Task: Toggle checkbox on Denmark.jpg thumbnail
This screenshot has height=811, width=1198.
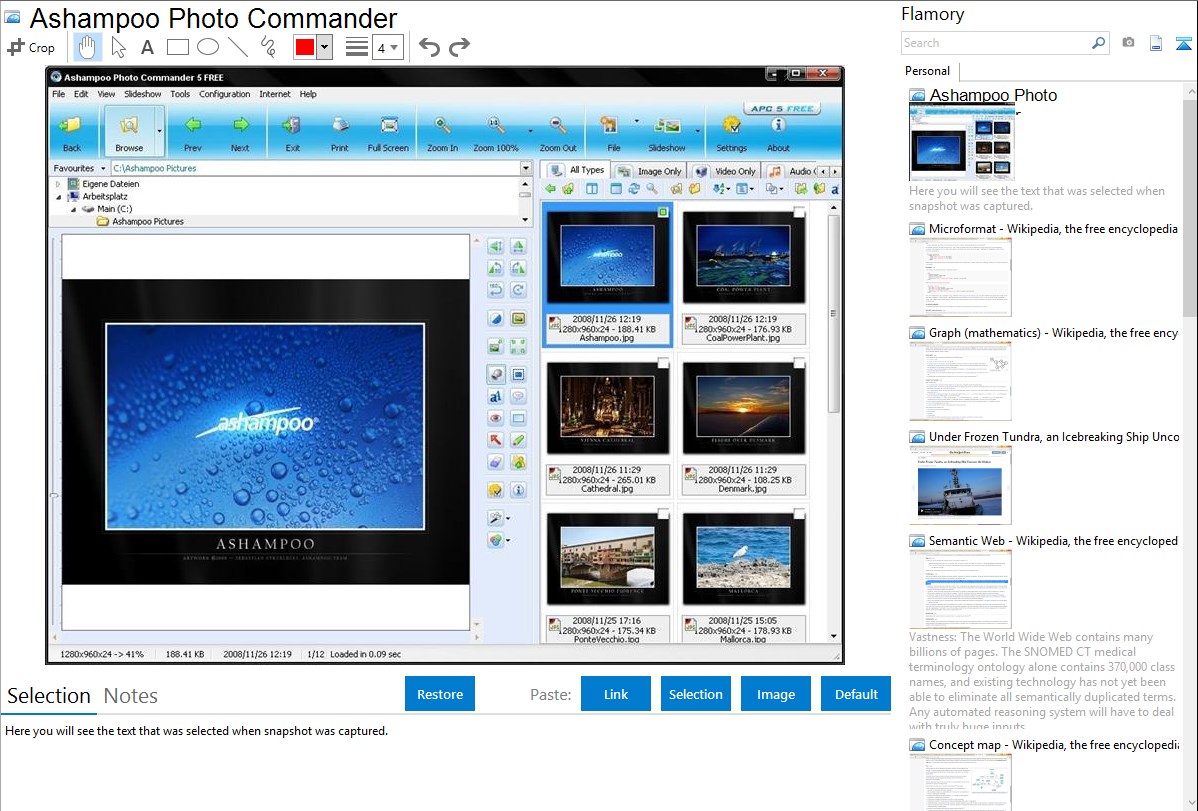Action: [x=799, y=362]
